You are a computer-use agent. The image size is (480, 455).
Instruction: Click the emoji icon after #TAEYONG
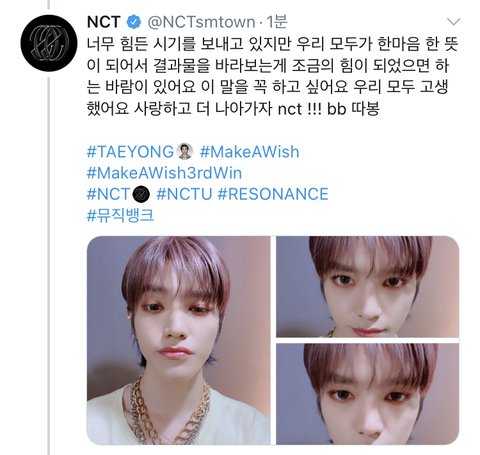point(185,151)
